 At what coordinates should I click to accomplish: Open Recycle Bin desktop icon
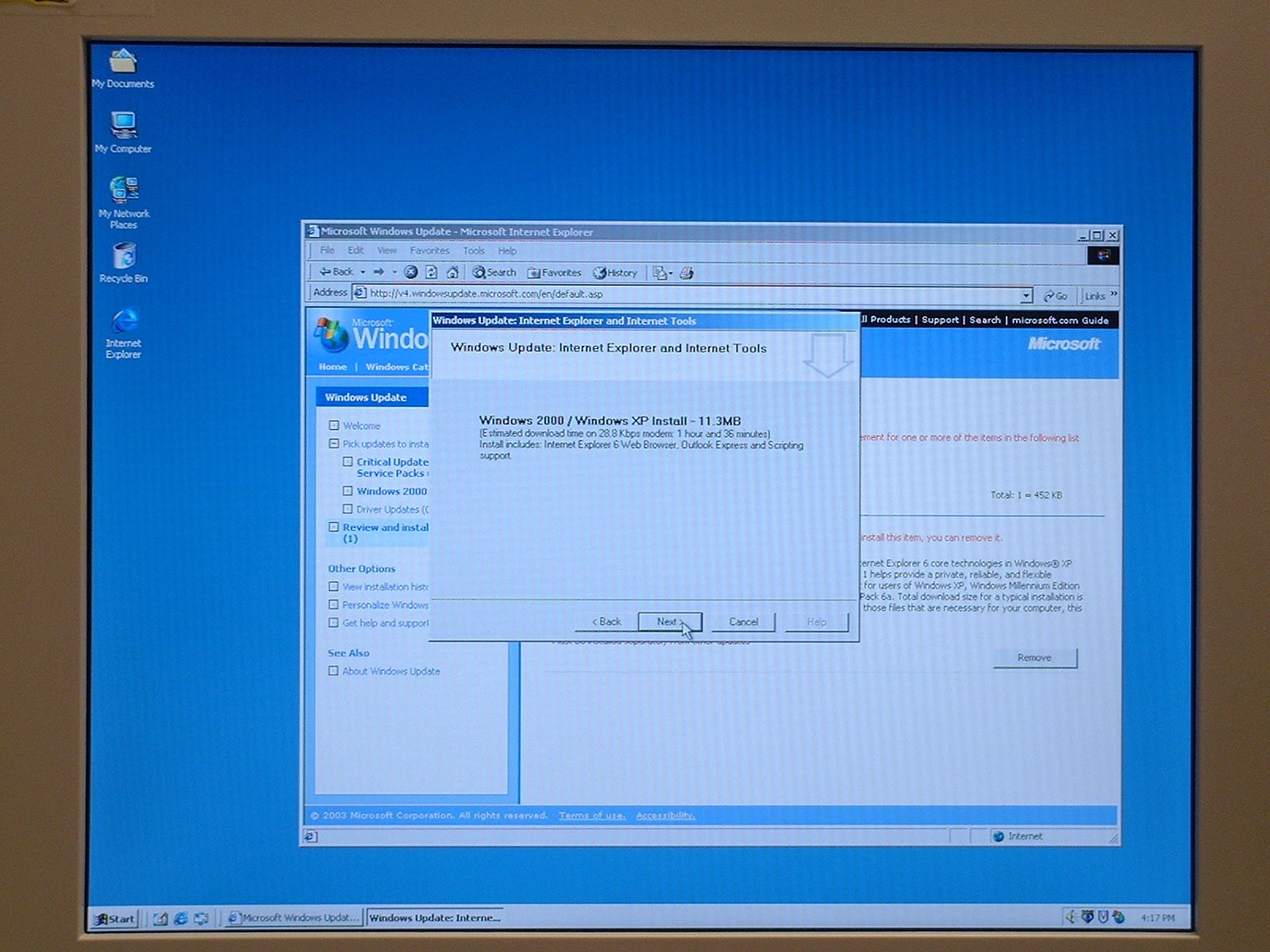[x=123, y=258]
